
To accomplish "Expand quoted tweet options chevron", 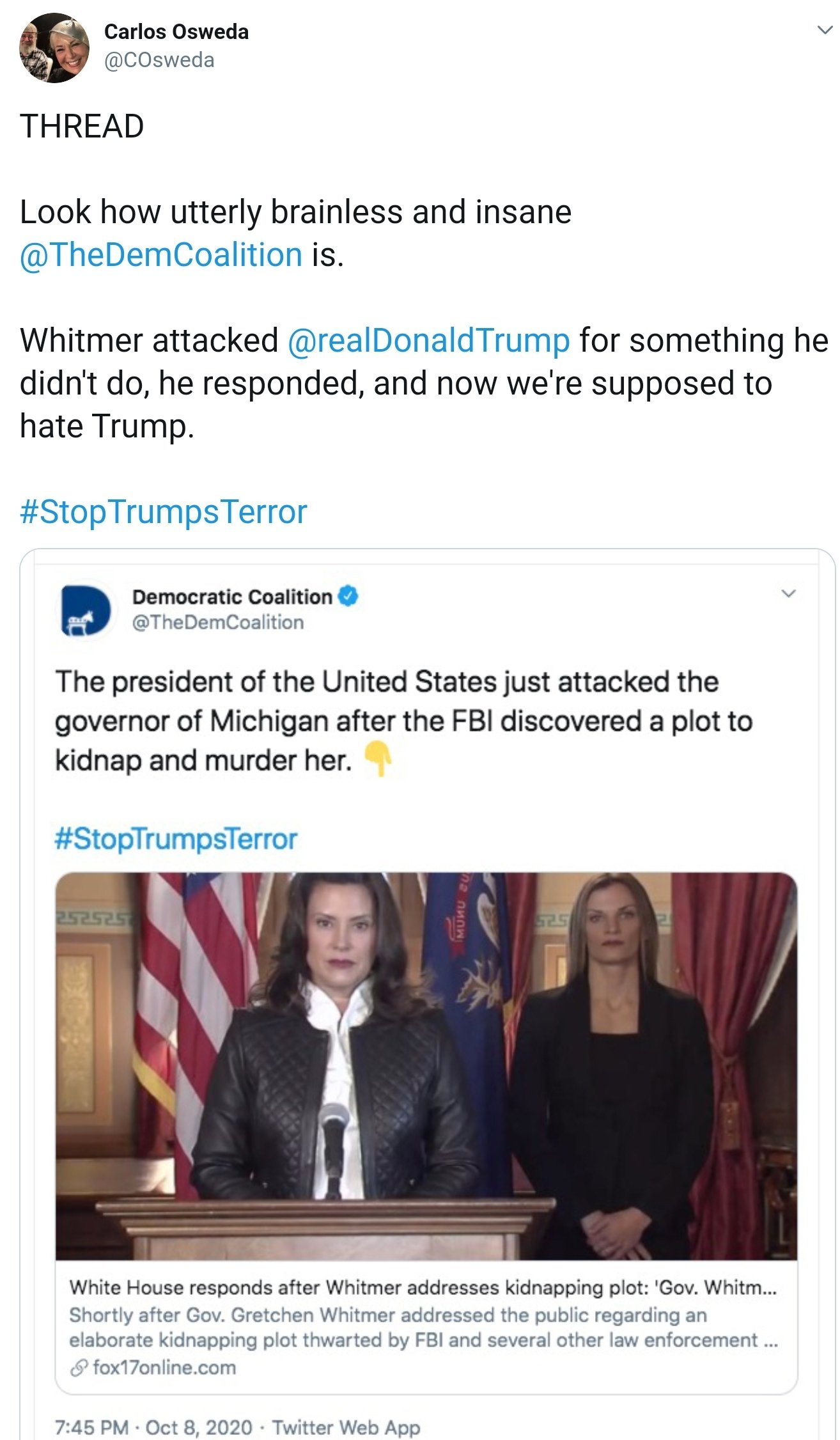I will (789, 593).
